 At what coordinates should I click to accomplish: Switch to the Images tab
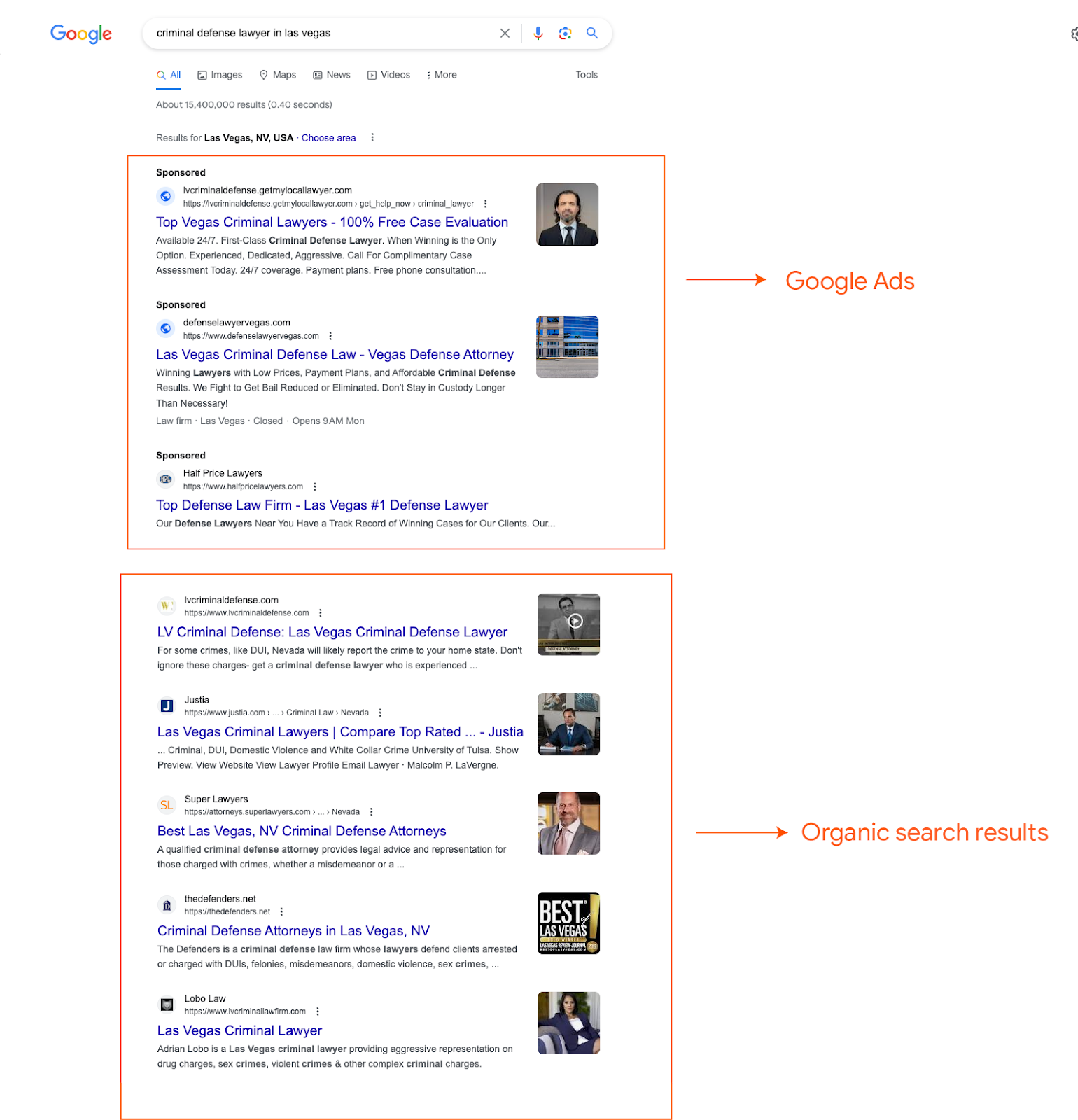220,75
